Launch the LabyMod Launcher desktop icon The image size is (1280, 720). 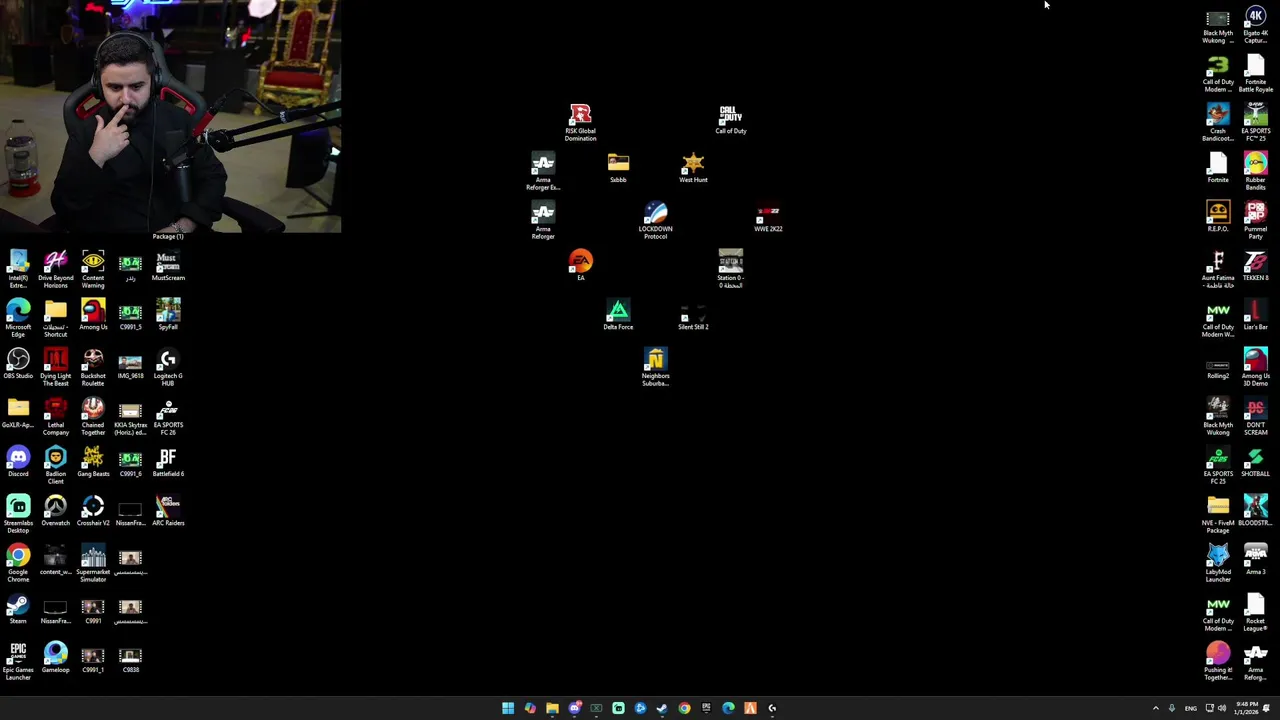tap(1218, 564)
